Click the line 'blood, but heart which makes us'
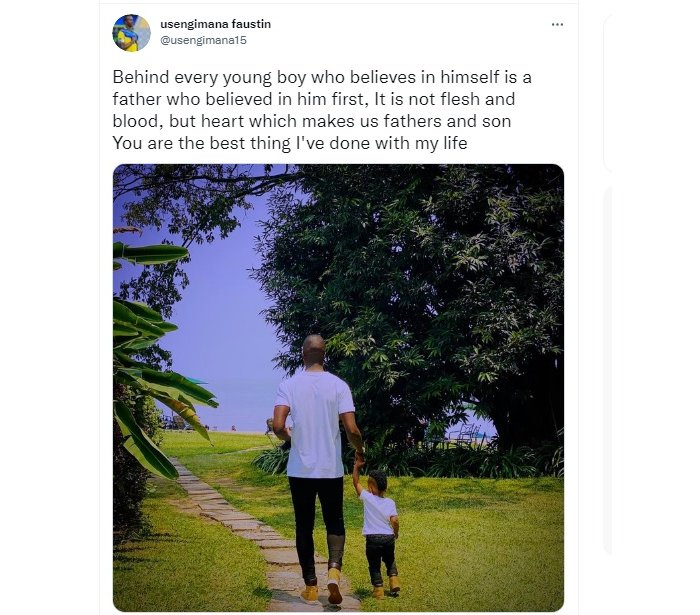700x615 pixels. [312, 121]
